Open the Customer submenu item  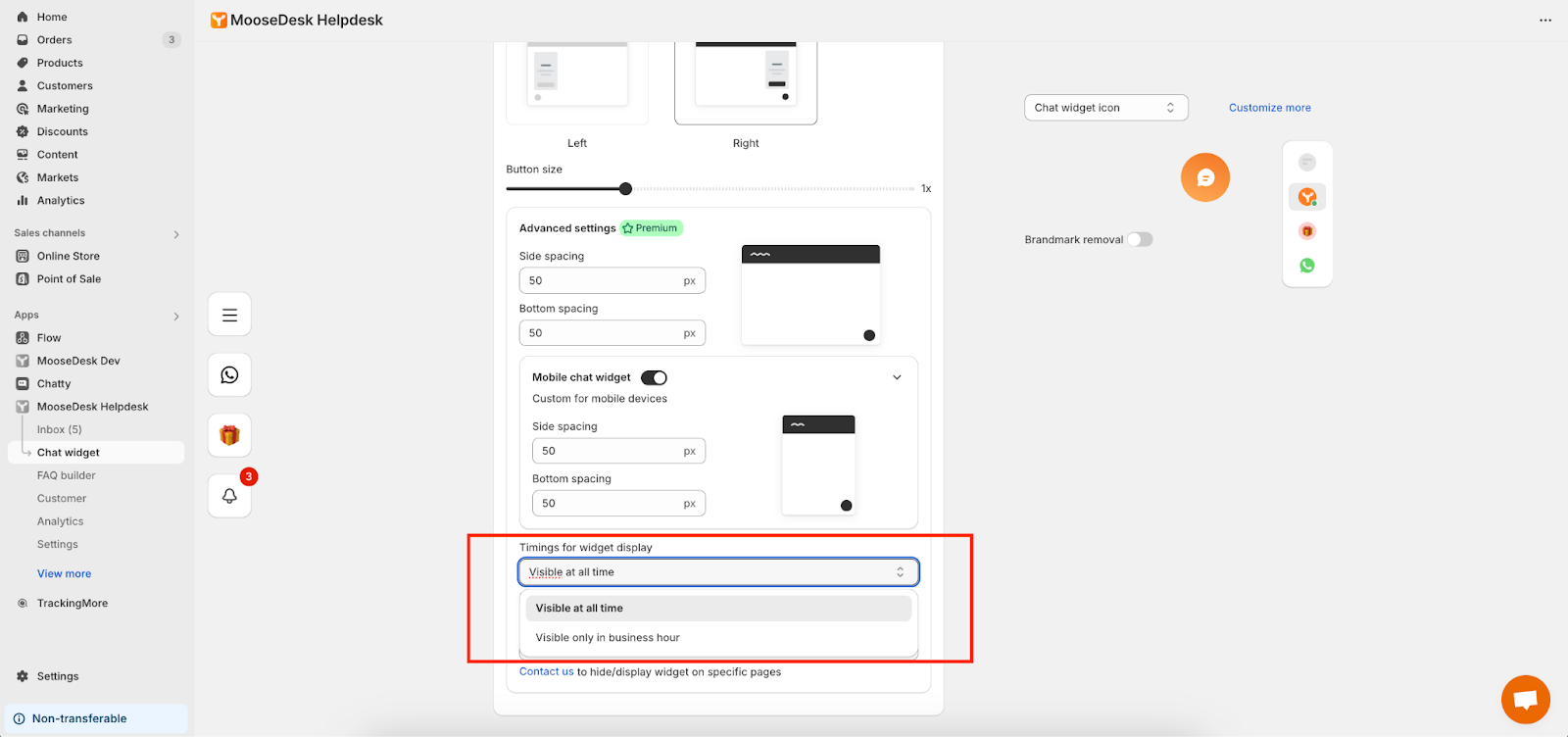[x=62, y=499]
